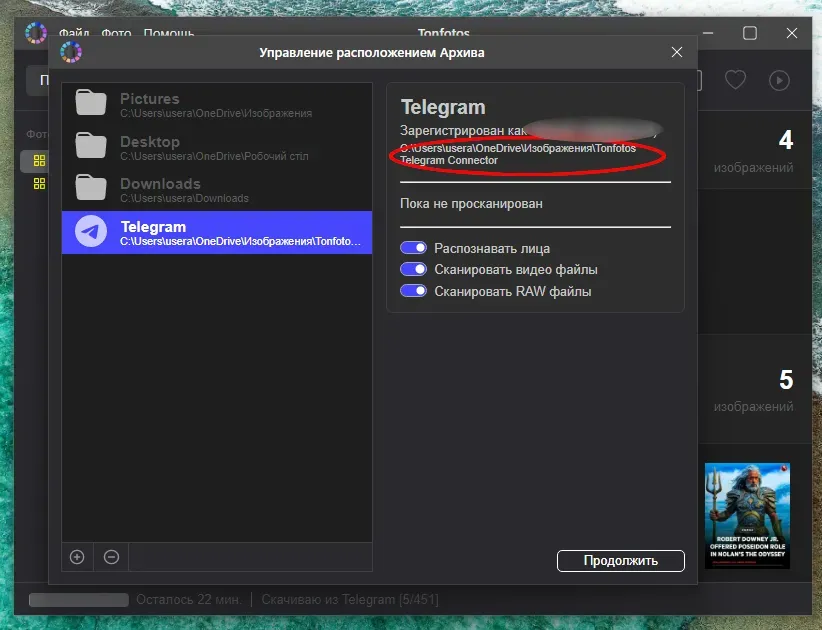Image resolution: width=822 pixels, height=630 pixels.
Task: Click the remove location minus icon
Action: point(111,557)
